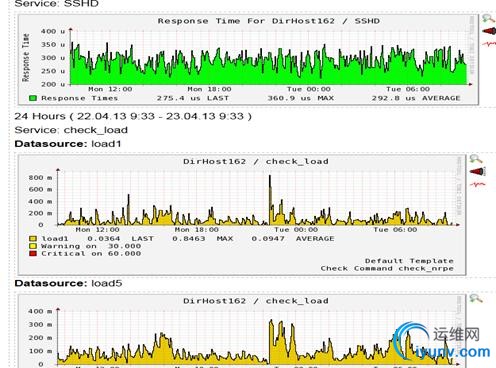
Task: Click the 'Datasource: load1' heading
Action: click(68, 144)
